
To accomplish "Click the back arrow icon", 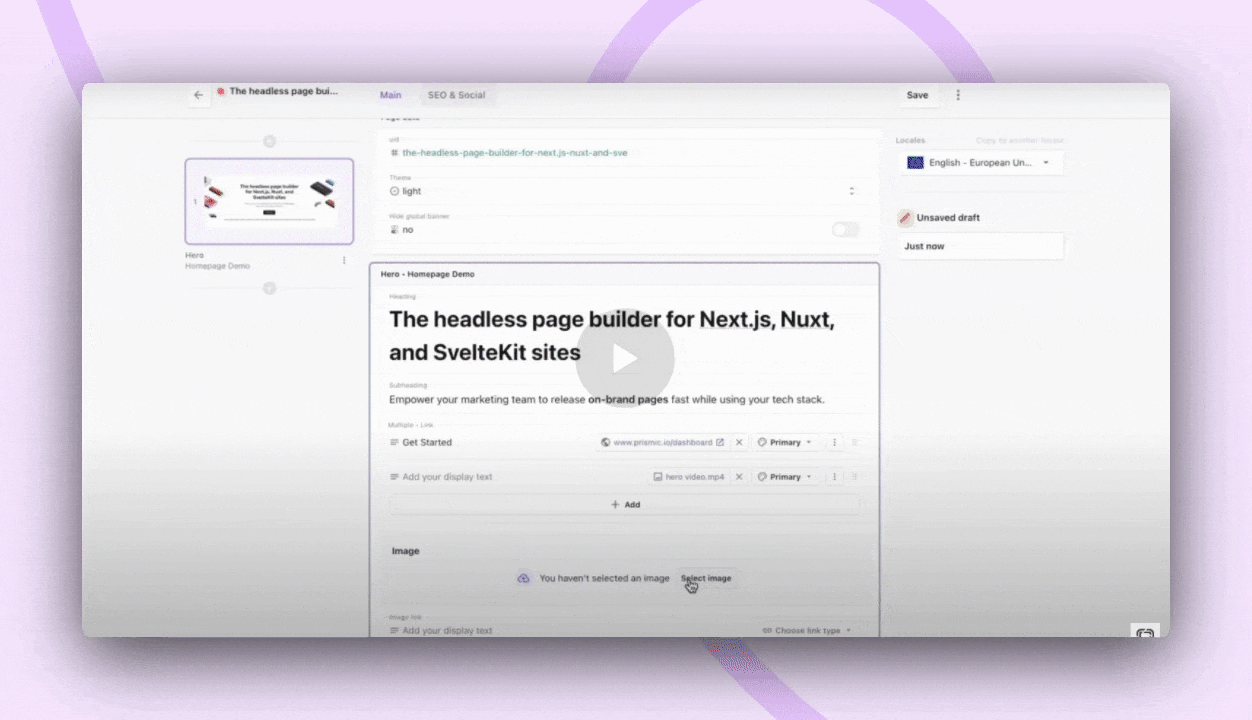I will point(198,94).
